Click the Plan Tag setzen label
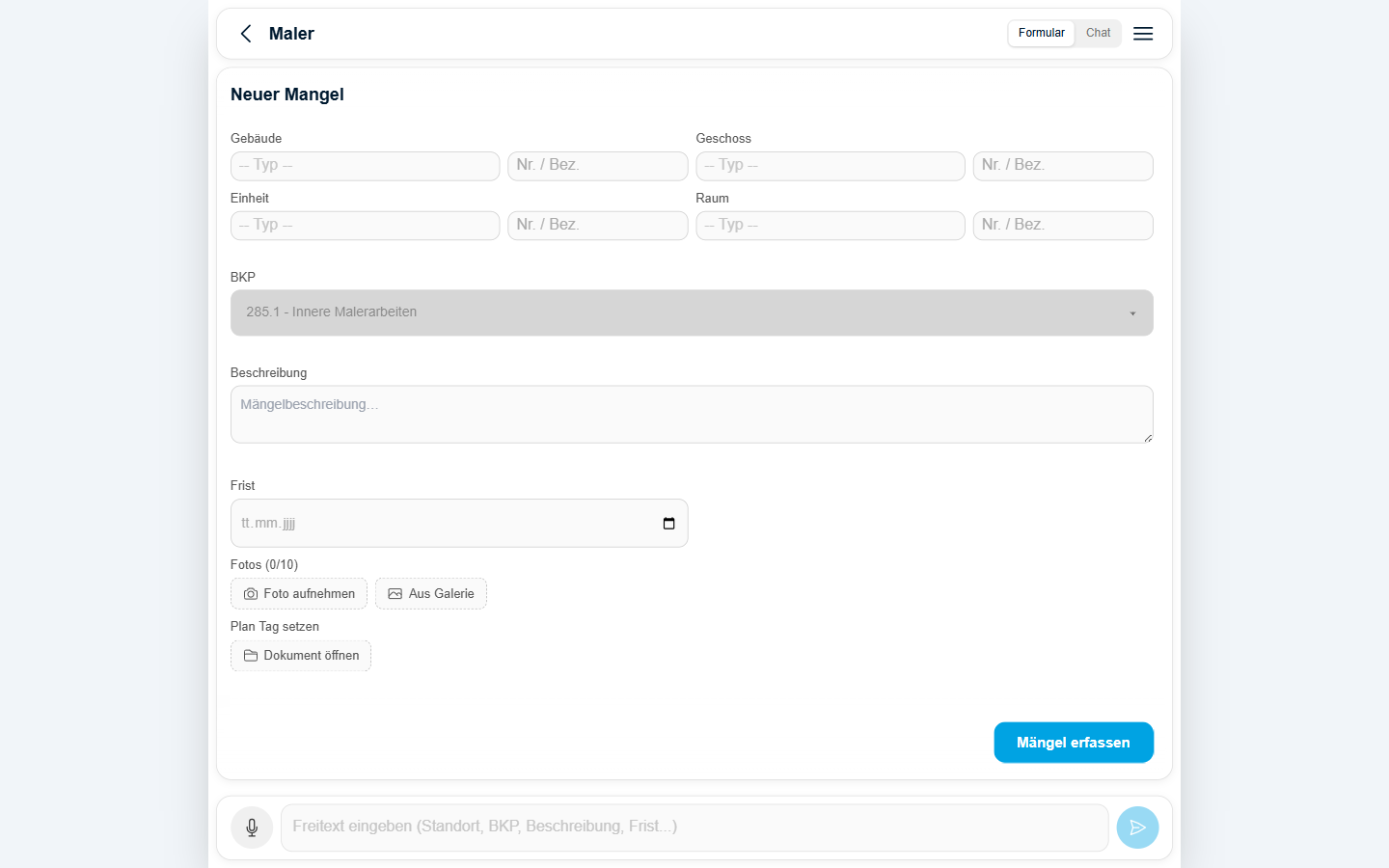The image size is (1389, 868). pyautogui.click(x=275, y=627)
